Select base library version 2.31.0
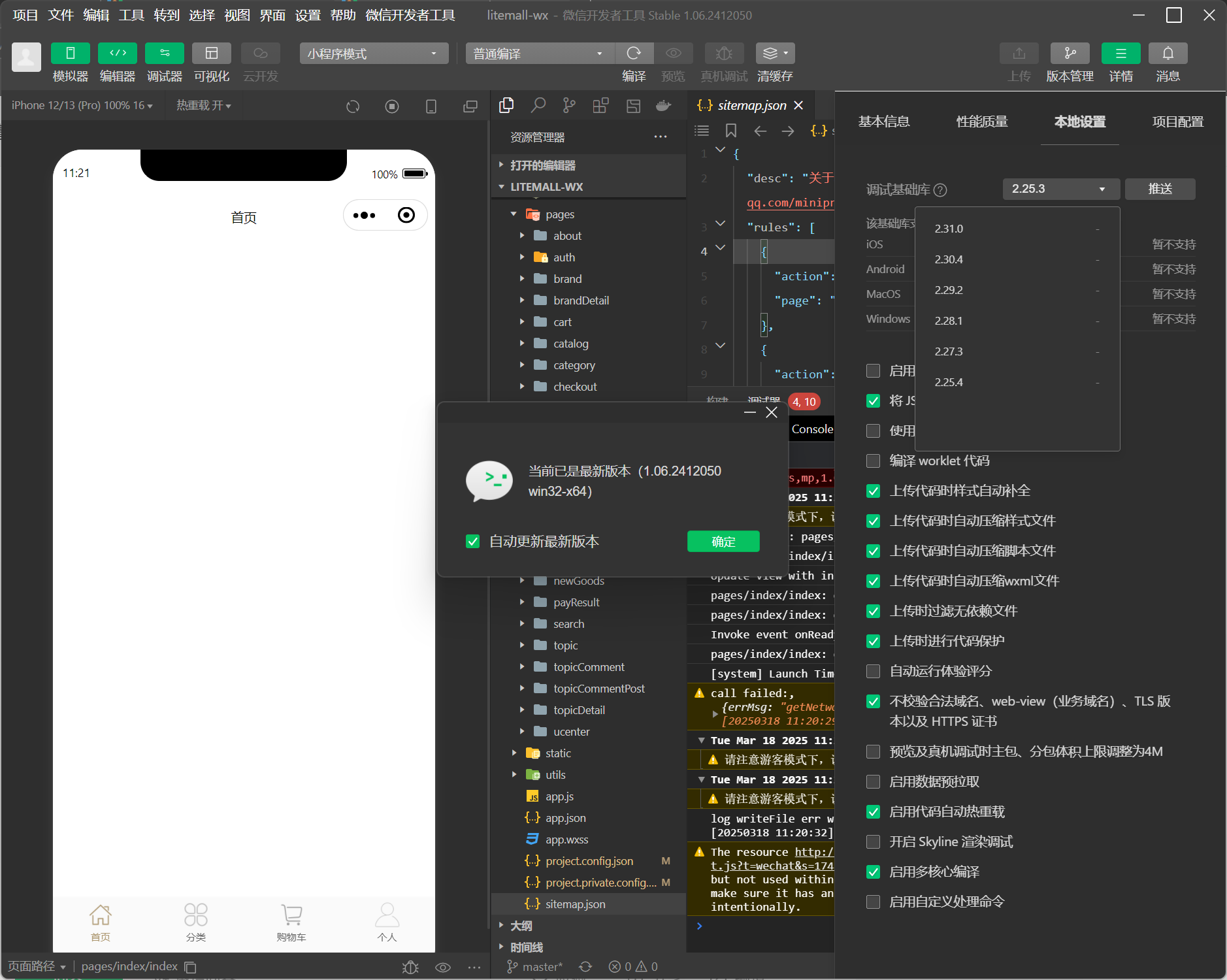Viewport: 1227px width, 980px height. 1017,229
